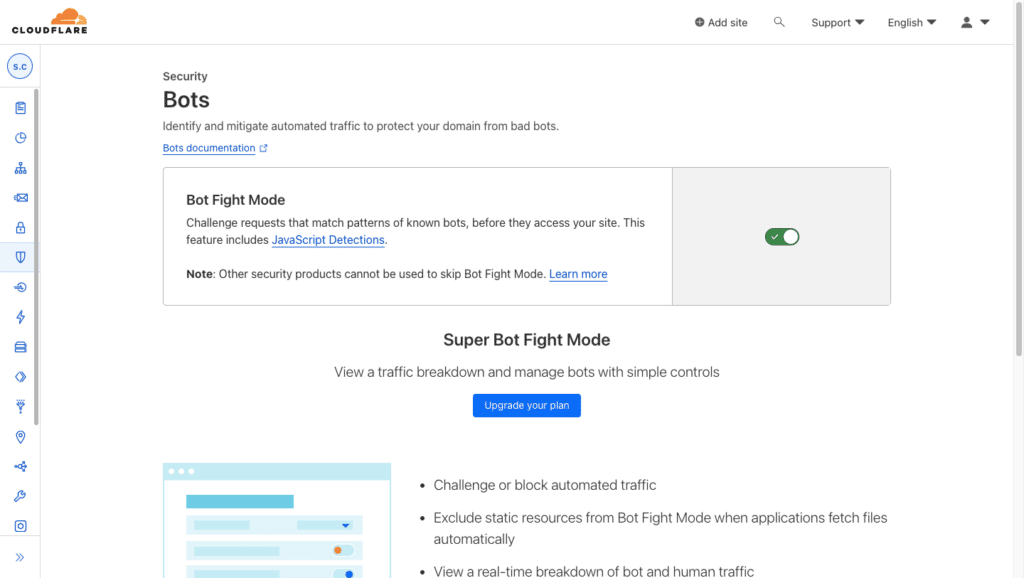
Task: Click the Security breadcrumb label
Action: [185, 76]
